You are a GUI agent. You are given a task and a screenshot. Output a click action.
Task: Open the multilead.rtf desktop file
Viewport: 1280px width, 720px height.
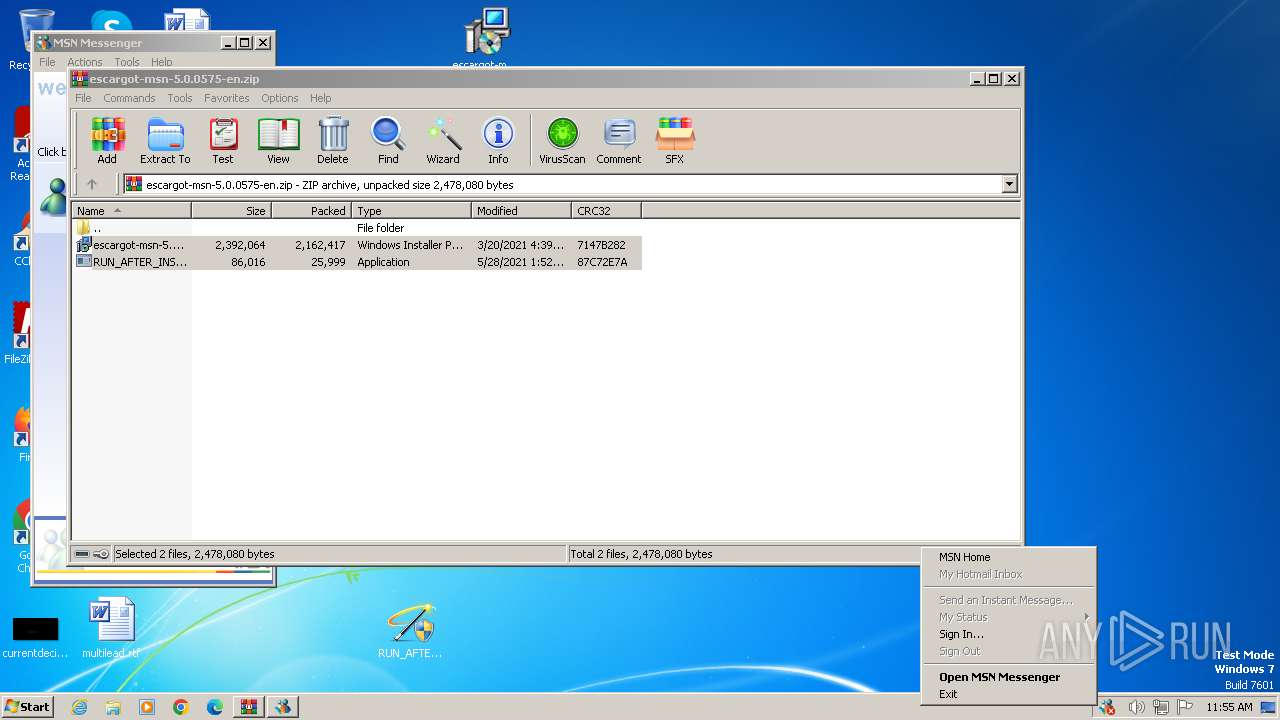(x=111, y=628)
